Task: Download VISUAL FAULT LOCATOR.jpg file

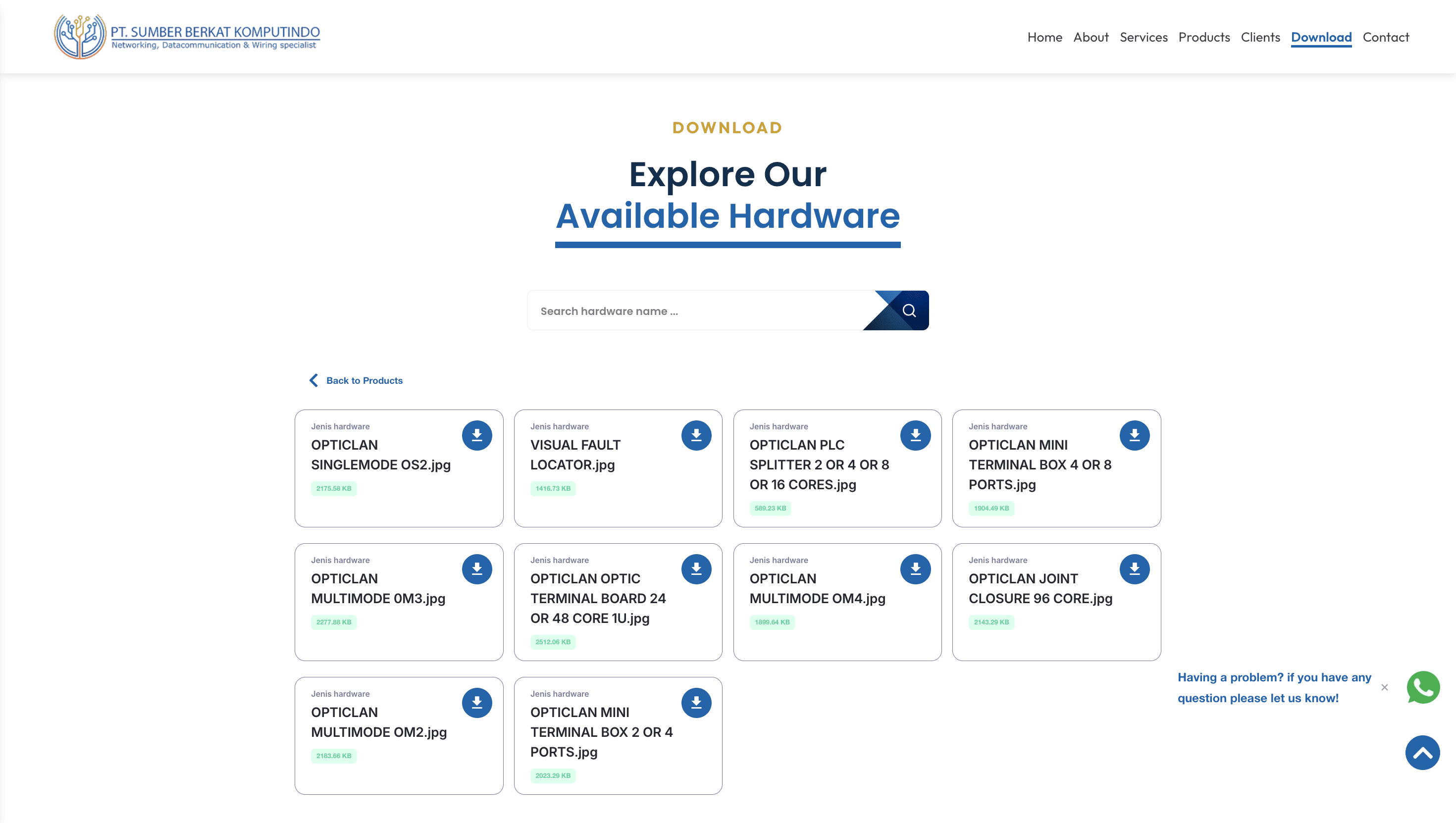Action: tap(696, 435)
